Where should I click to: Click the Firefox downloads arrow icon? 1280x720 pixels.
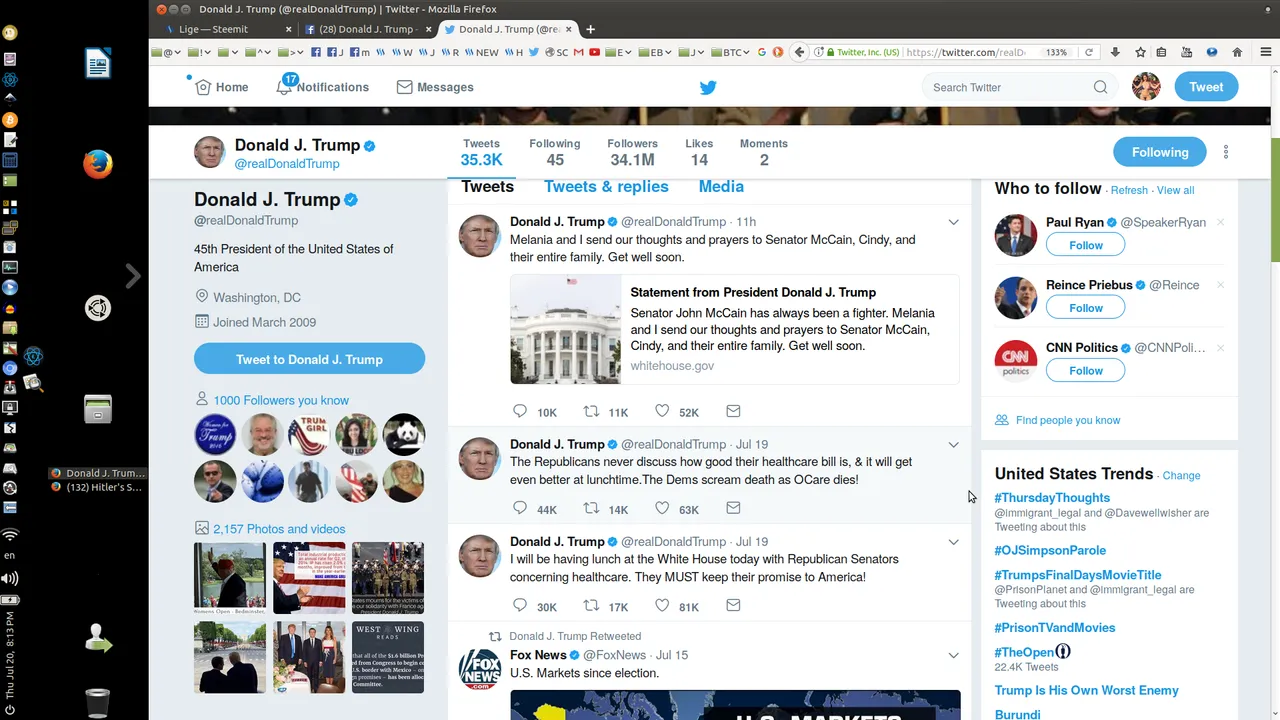click(x=1115, y=52)
